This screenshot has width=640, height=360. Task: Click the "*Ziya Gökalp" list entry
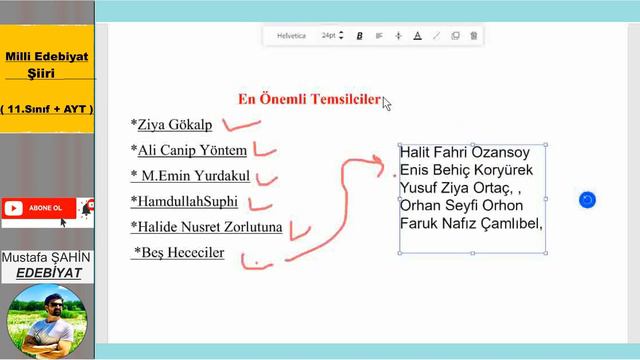171,124
